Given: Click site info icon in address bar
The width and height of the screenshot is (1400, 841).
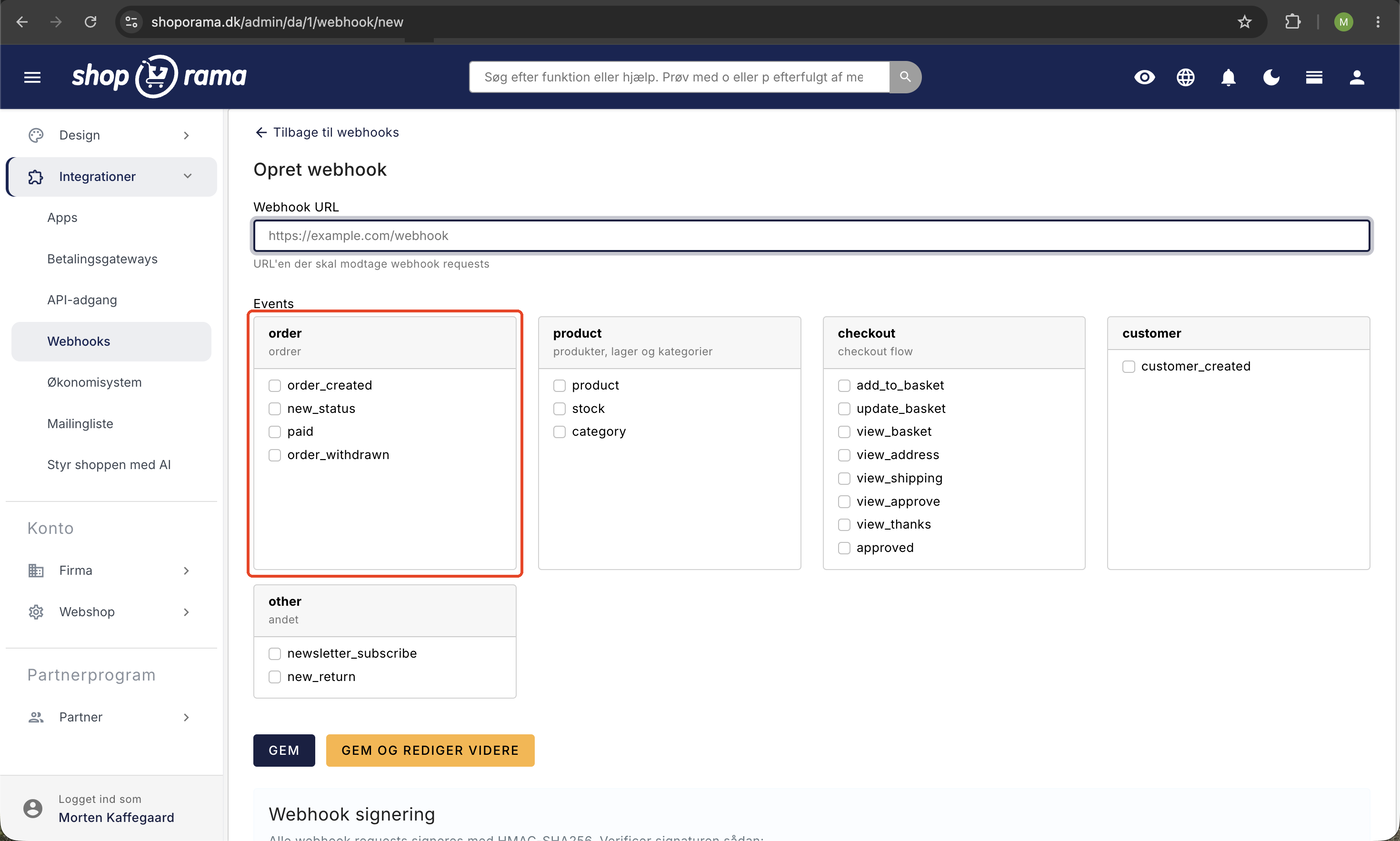Looking at the screenshot, I should point(132,21).
